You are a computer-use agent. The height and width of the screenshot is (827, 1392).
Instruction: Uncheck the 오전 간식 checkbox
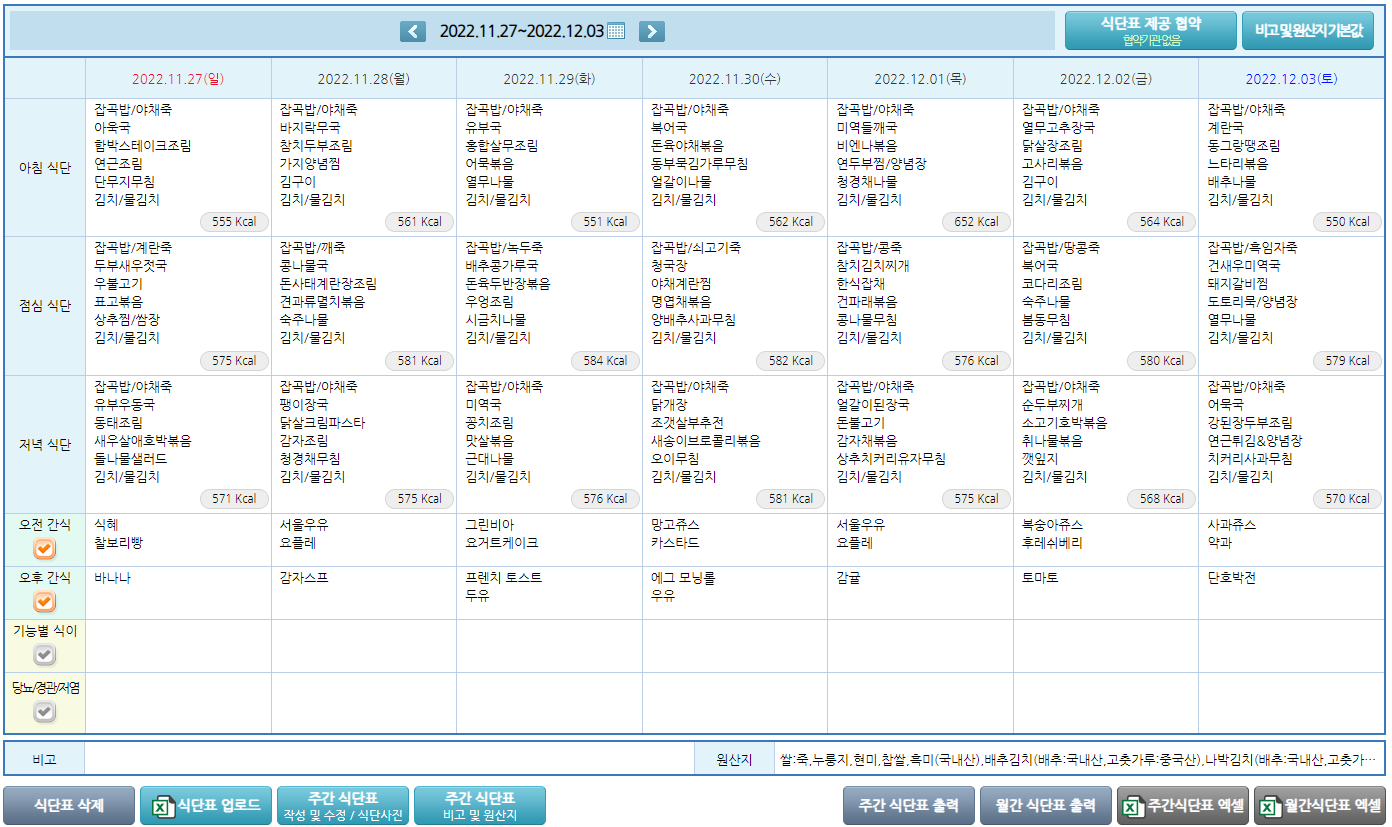[45, 549]
